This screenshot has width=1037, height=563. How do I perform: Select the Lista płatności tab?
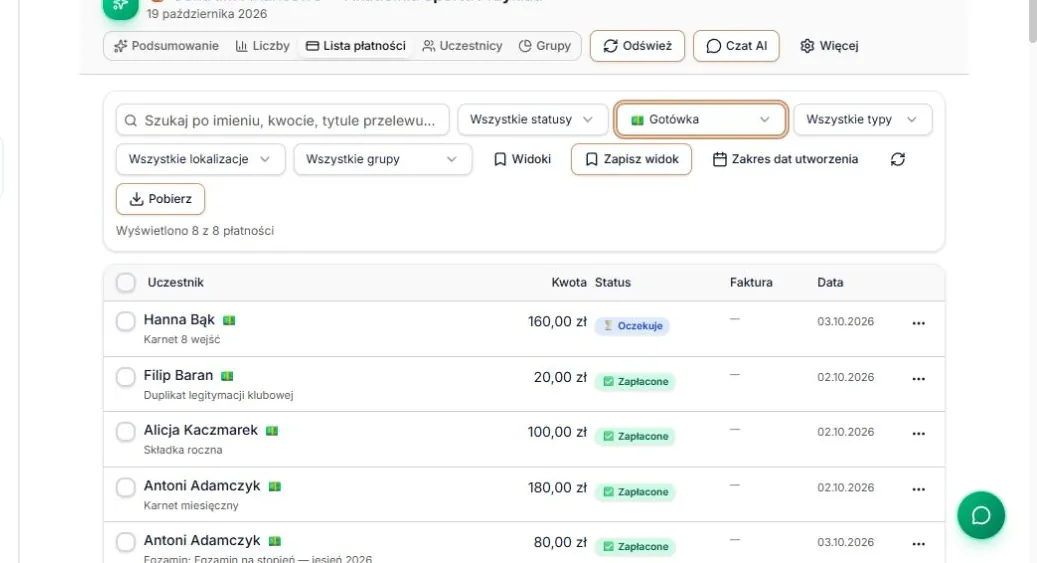356,46
